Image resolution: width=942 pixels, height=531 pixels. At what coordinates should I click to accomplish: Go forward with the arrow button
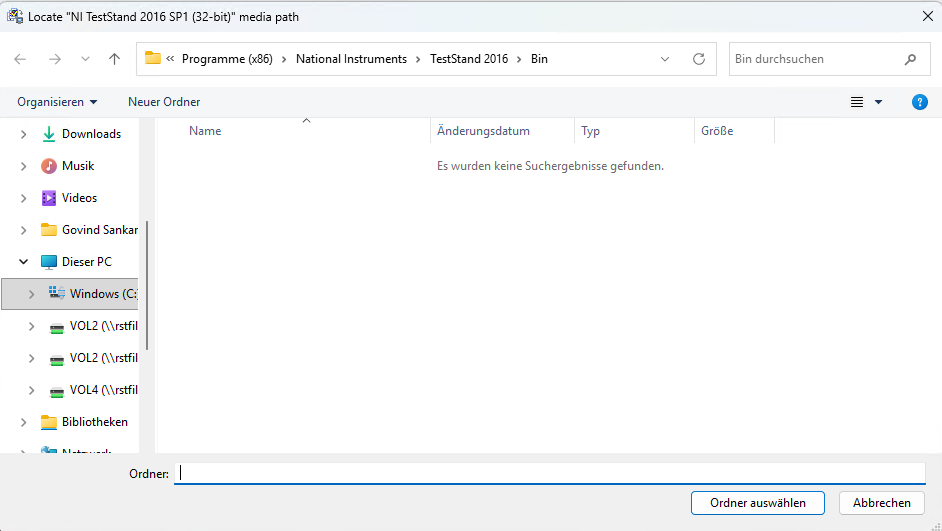pyautogui.click(x=55, y=59)
